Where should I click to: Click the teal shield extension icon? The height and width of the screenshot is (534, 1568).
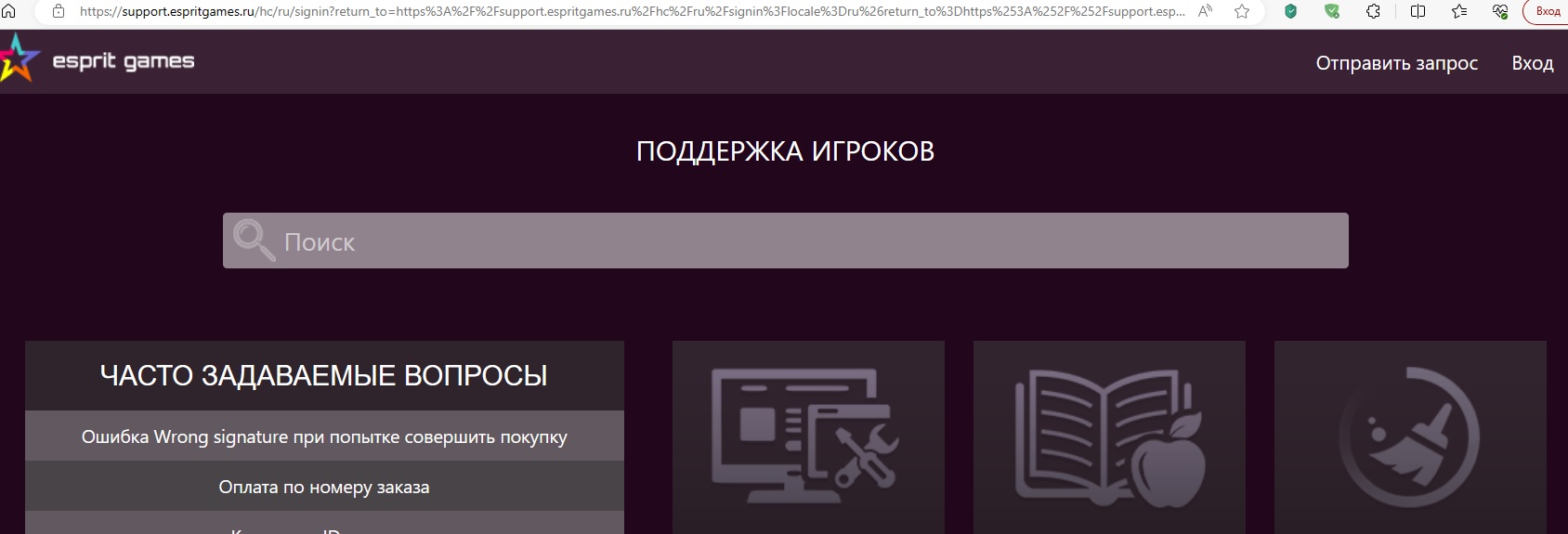(x=1290, y=11)
